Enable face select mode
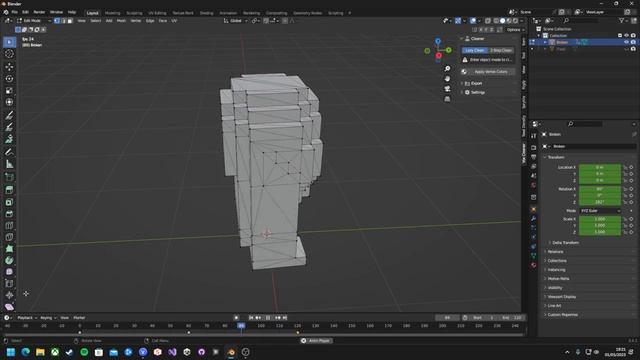The height and width of the screenshot is (360, 640). [70, 20]
